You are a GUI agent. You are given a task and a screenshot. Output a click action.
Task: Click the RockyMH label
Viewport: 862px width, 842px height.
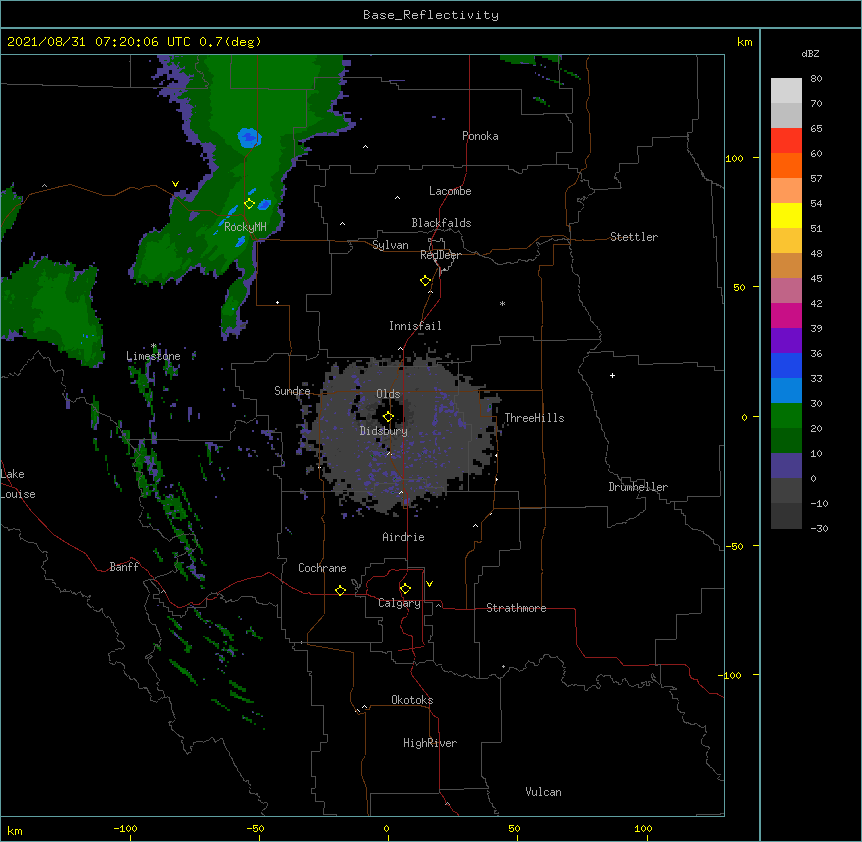tap(245, 226)
